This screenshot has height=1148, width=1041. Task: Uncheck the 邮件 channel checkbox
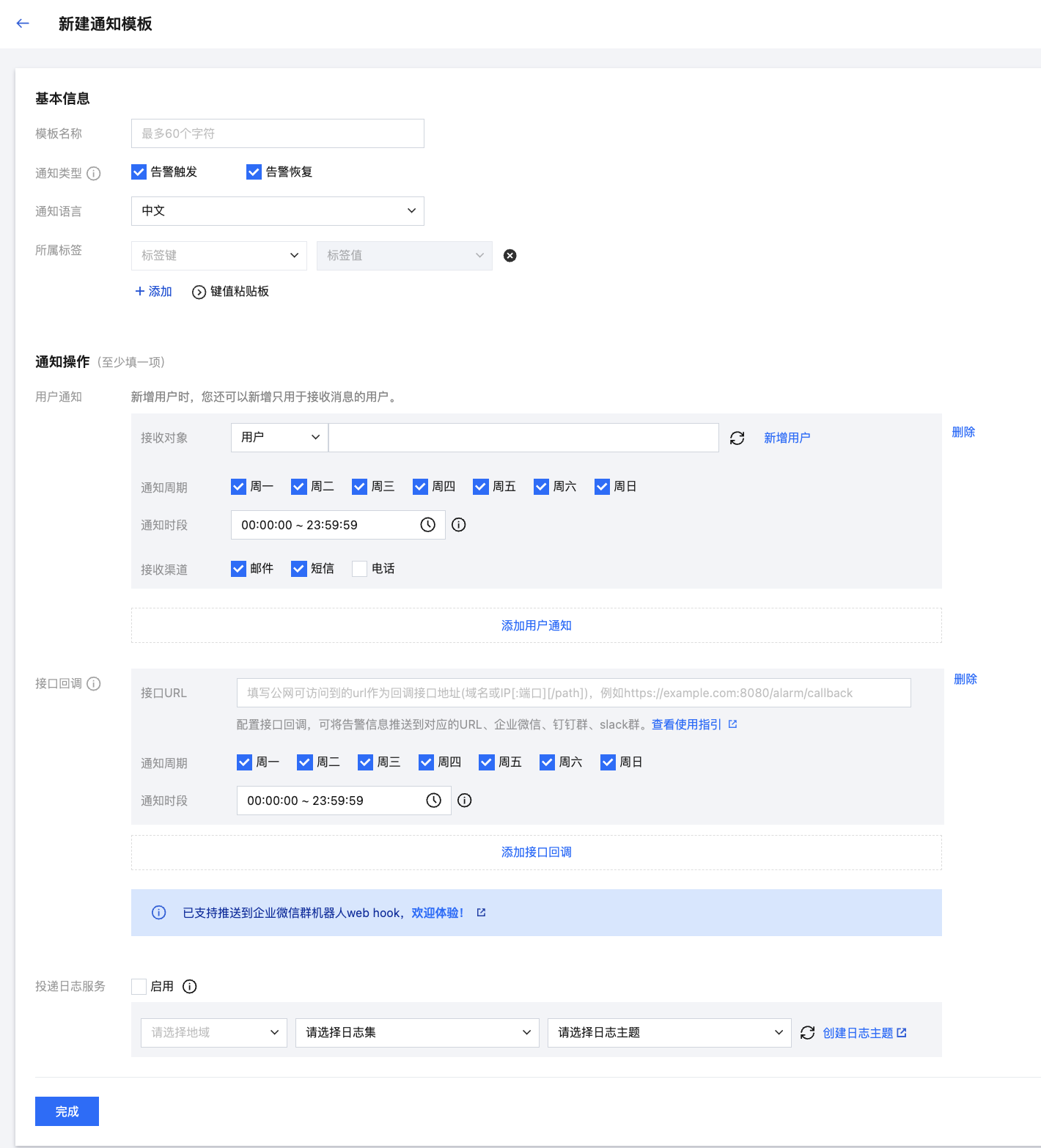pos(238,569)
